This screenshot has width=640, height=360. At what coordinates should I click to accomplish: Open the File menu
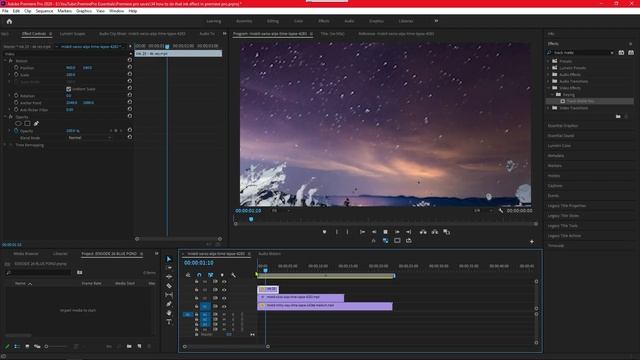5,11
